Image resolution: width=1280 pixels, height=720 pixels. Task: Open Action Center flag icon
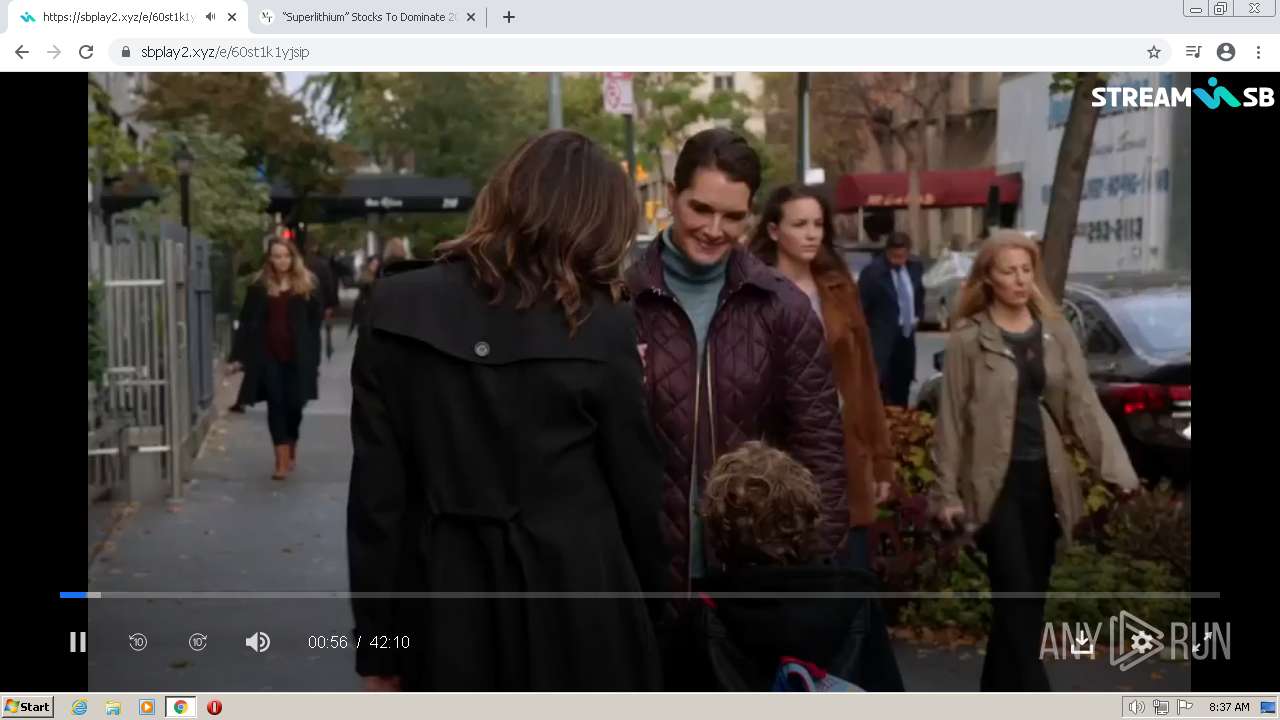[1185, 707]
